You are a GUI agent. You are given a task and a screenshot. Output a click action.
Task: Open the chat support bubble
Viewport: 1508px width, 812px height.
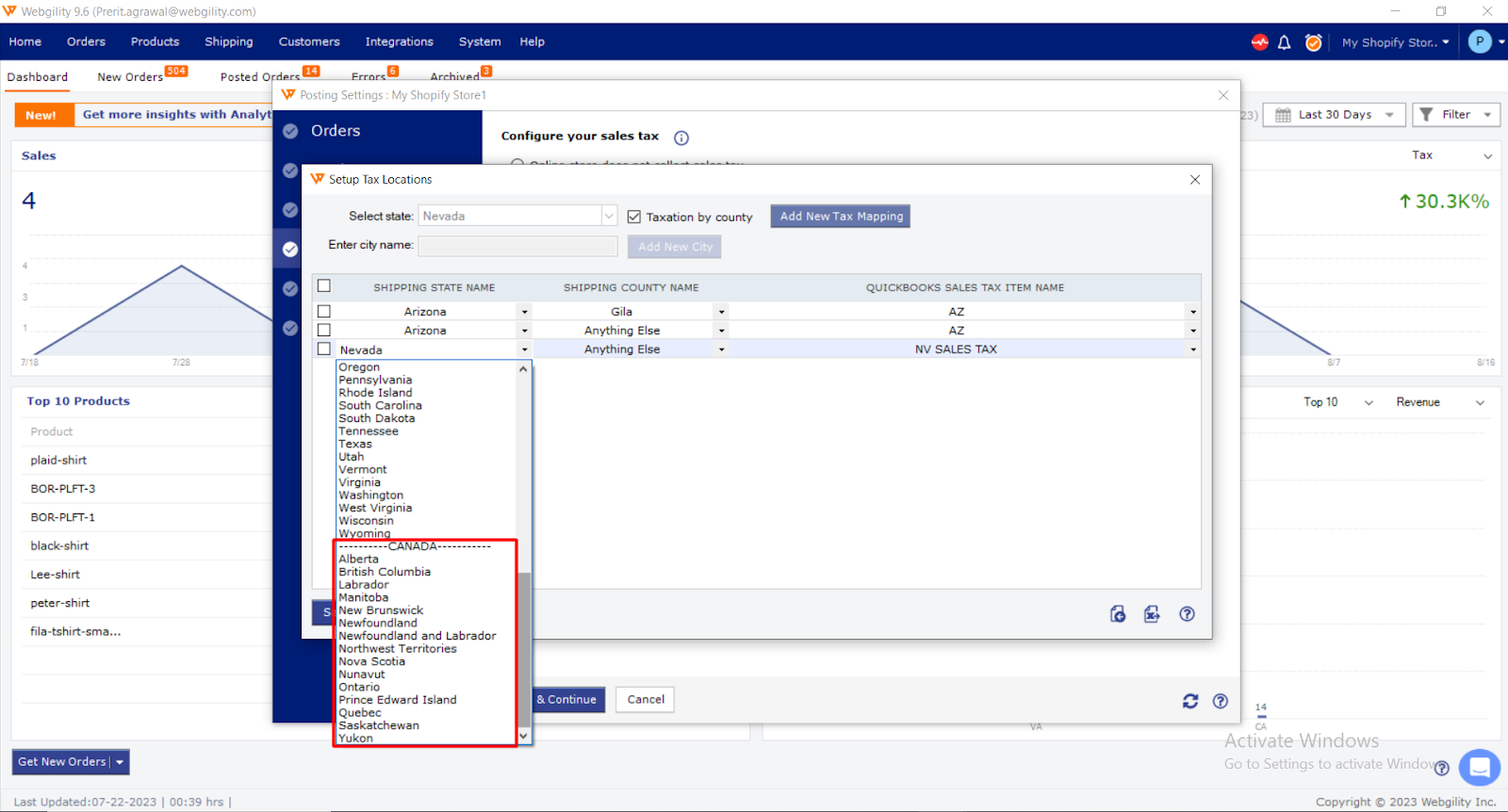pyautogui.click(x=1480, y=767)
